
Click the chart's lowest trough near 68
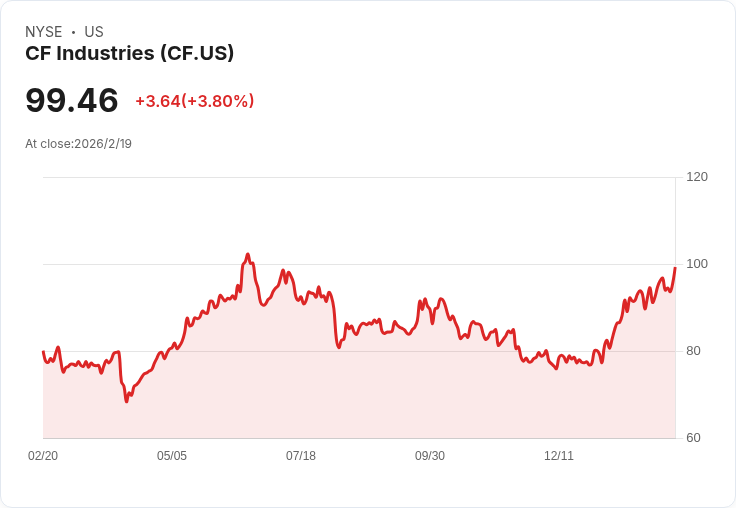pos(126,401)
